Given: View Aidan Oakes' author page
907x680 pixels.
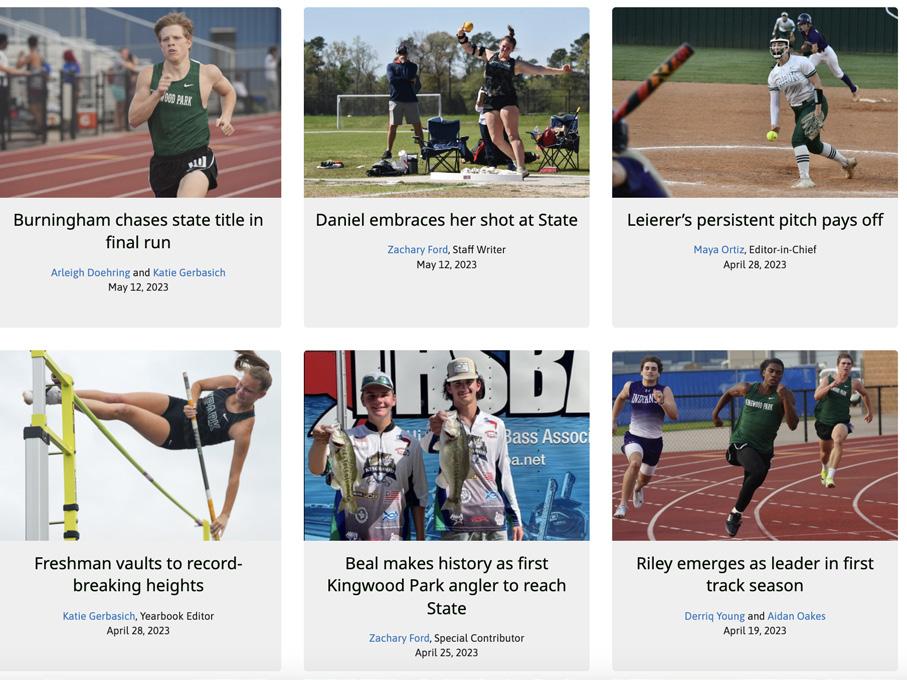Looking at the screenshot, I should (797, 616).
